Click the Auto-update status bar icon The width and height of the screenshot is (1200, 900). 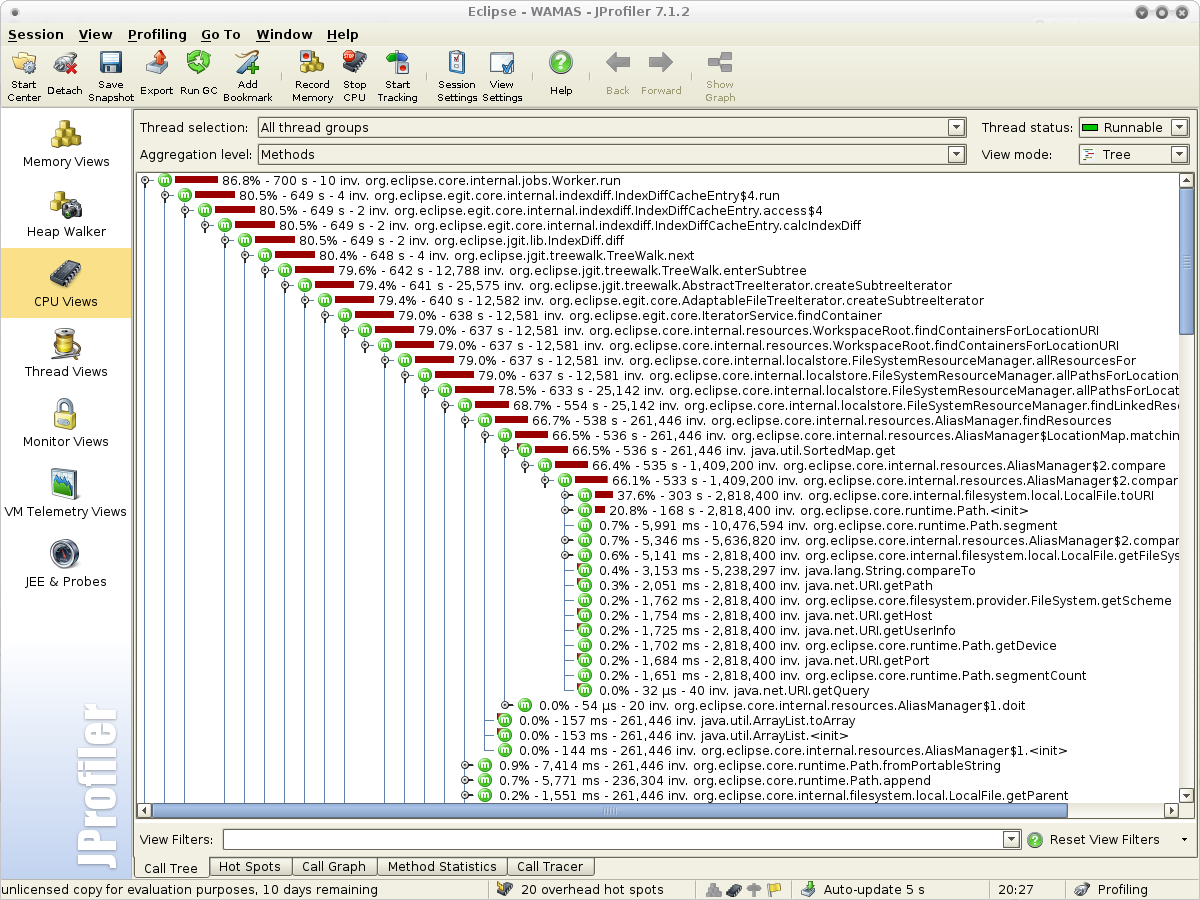click(x=808, y=889)
